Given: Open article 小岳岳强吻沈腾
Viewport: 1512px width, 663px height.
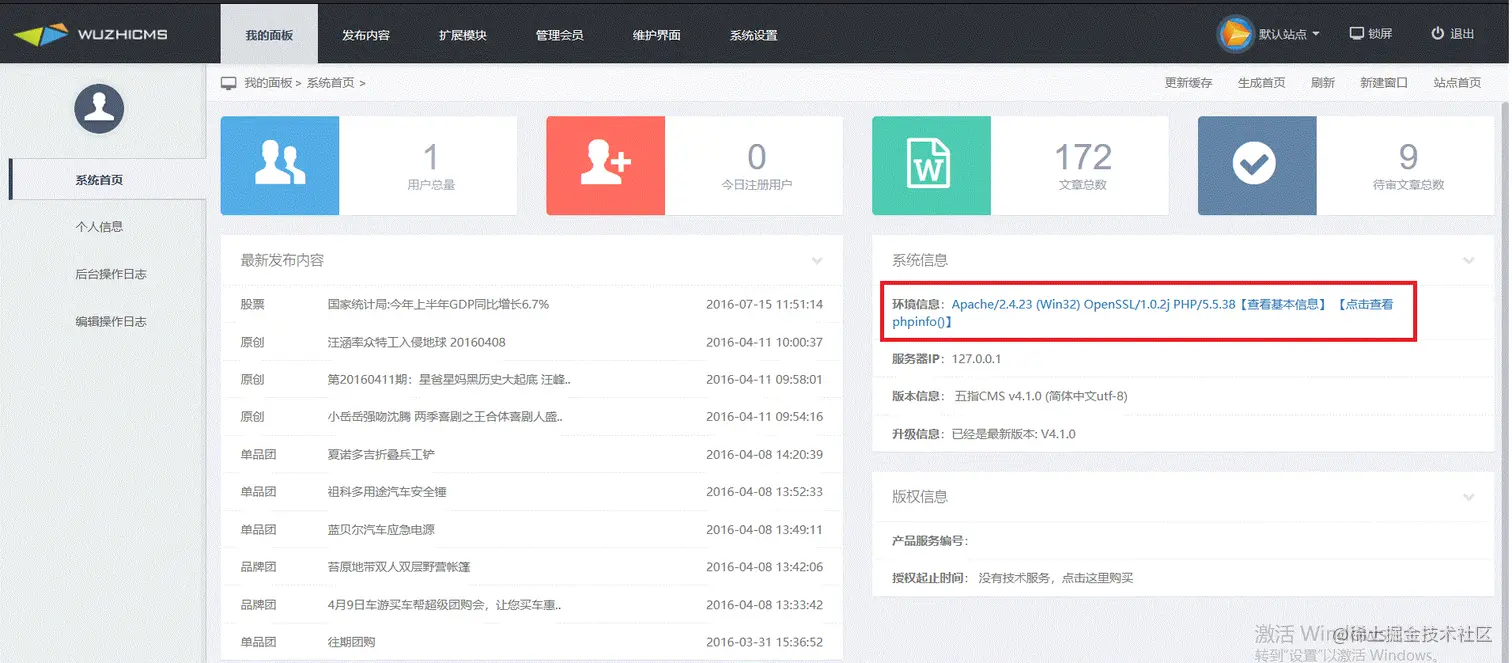Looking at the screenshot, I should [445, 417].
